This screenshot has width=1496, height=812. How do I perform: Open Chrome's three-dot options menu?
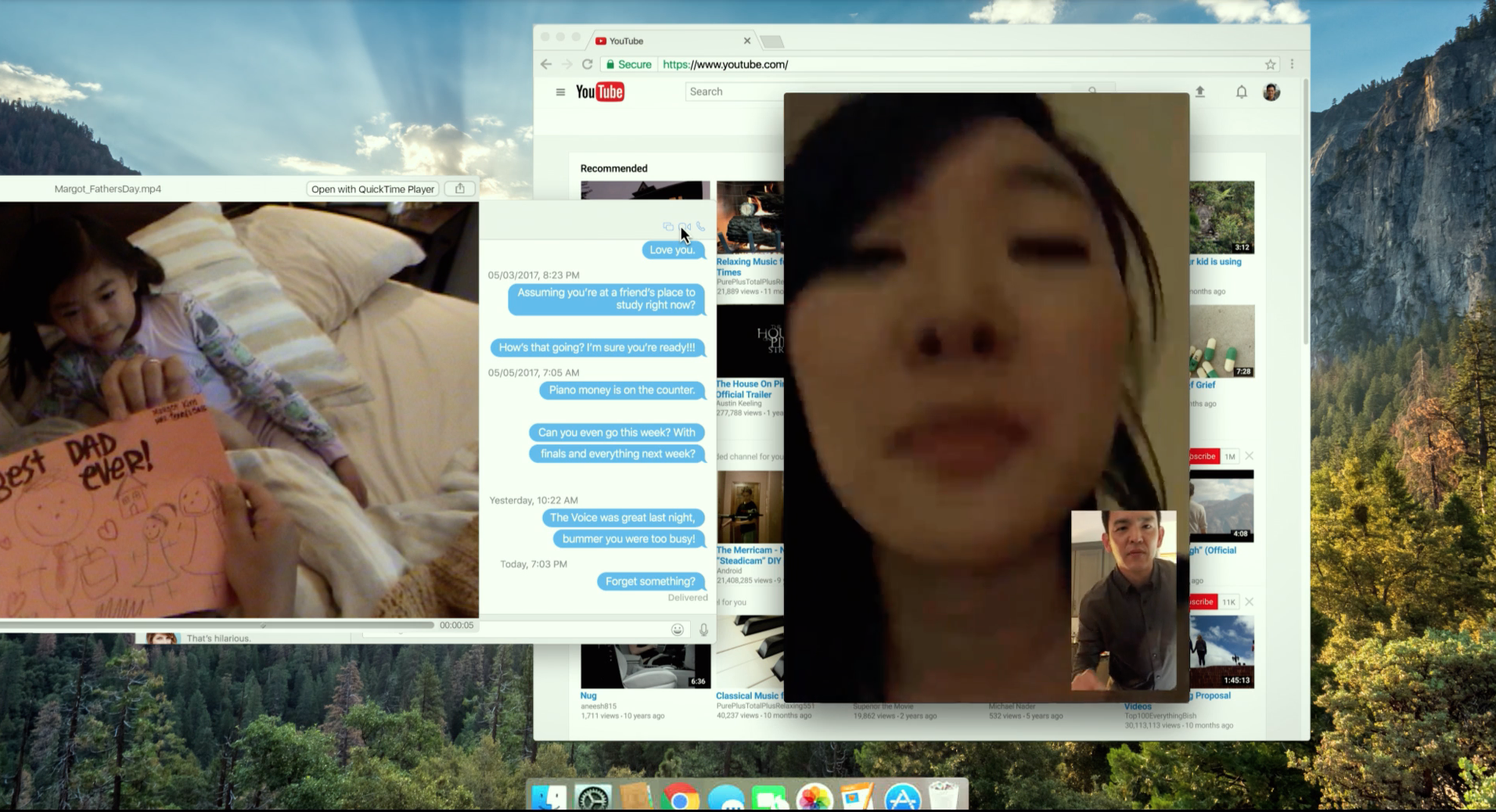[x=1292, y=65]
